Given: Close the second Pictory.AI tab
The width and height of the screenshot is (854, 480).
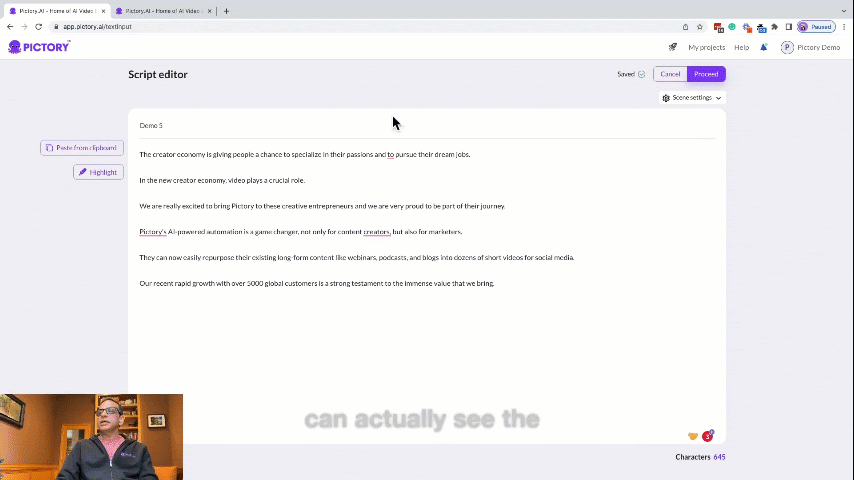Looking at the screenshot, I should pos(209,11).
